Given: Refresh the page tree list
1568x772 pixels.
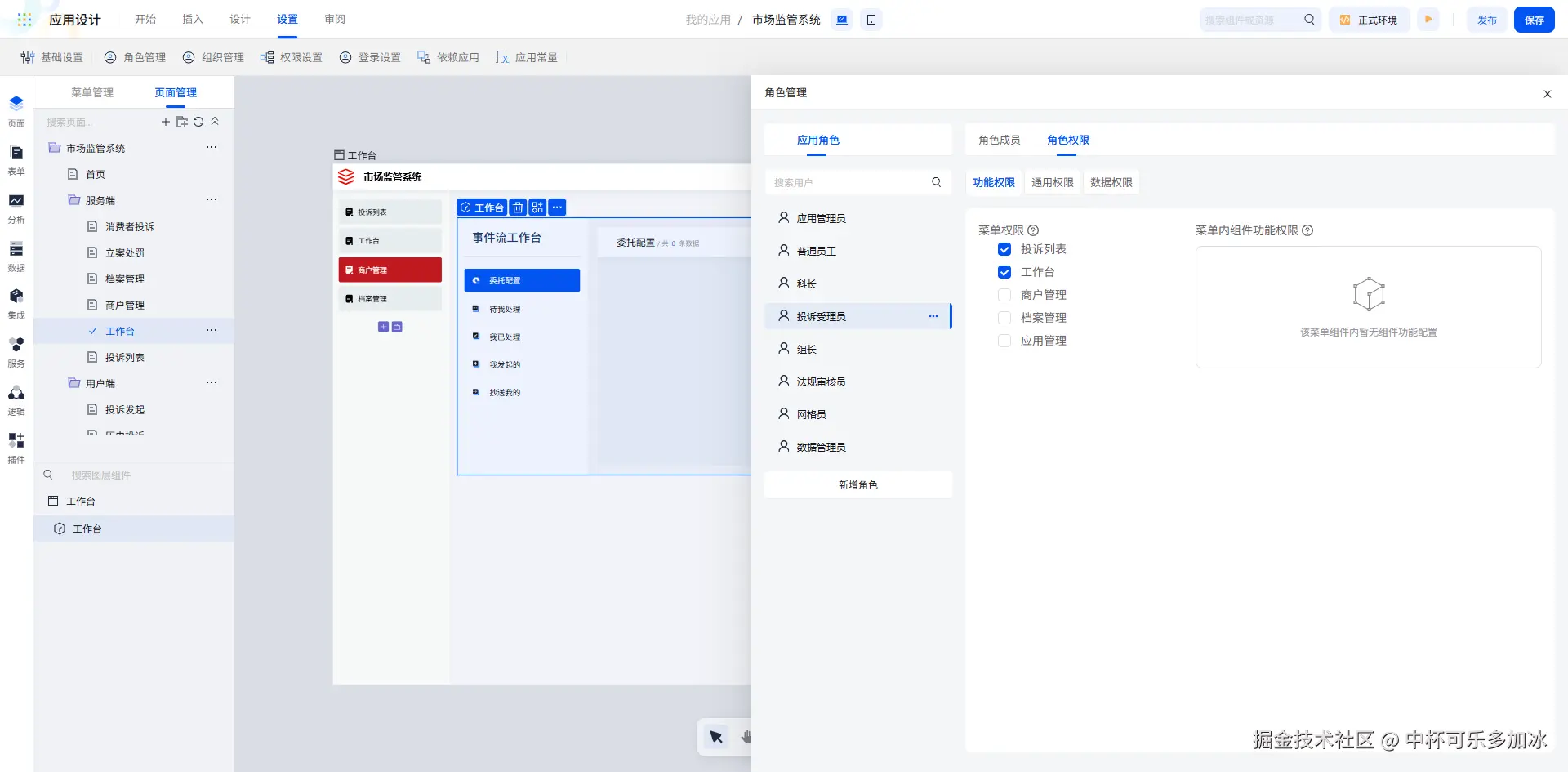Looking at the screenshot, I should [198, 122].
